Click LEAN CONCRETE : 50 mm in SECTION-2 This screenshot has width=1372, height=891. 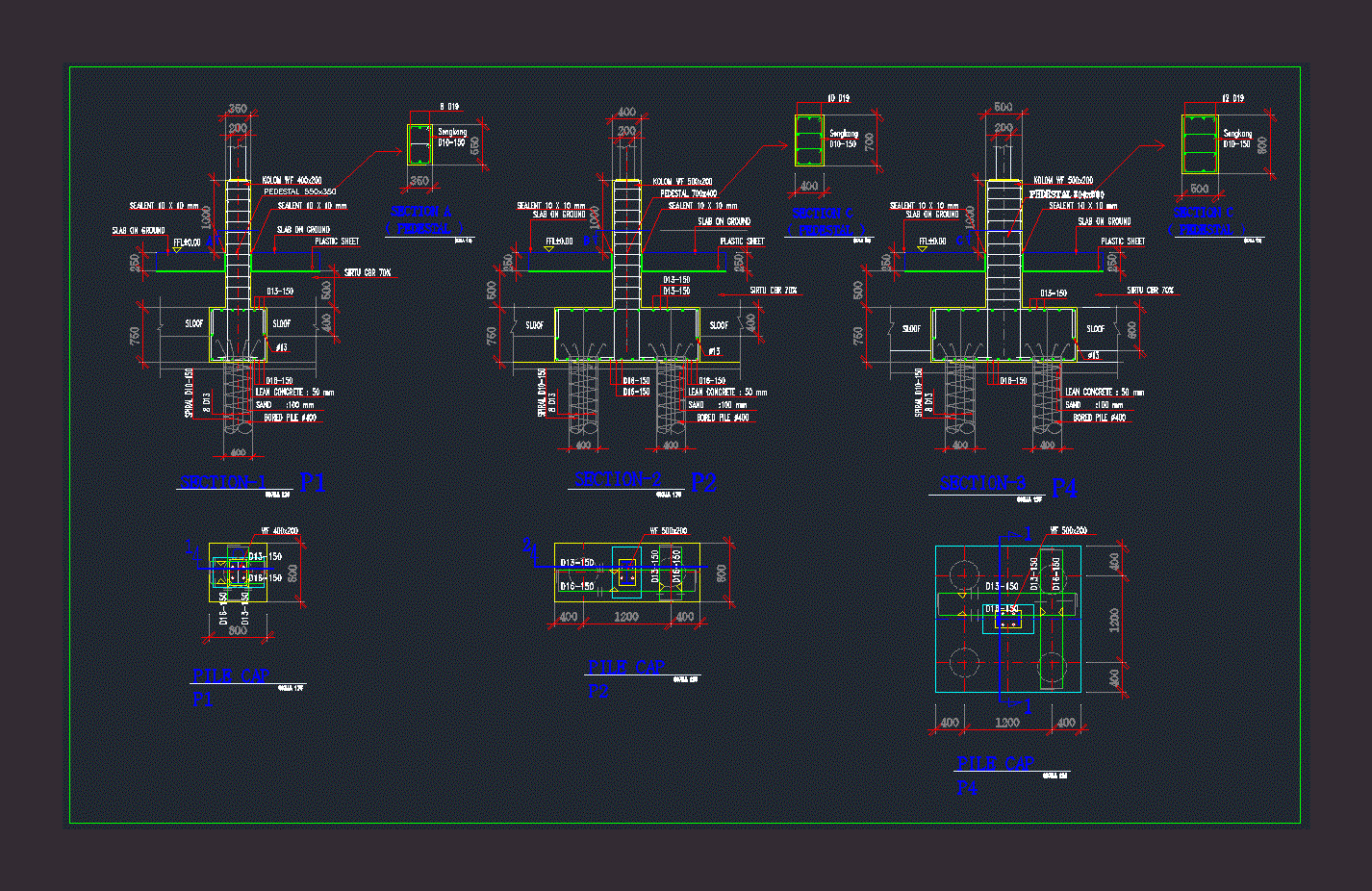click(727, 392)
